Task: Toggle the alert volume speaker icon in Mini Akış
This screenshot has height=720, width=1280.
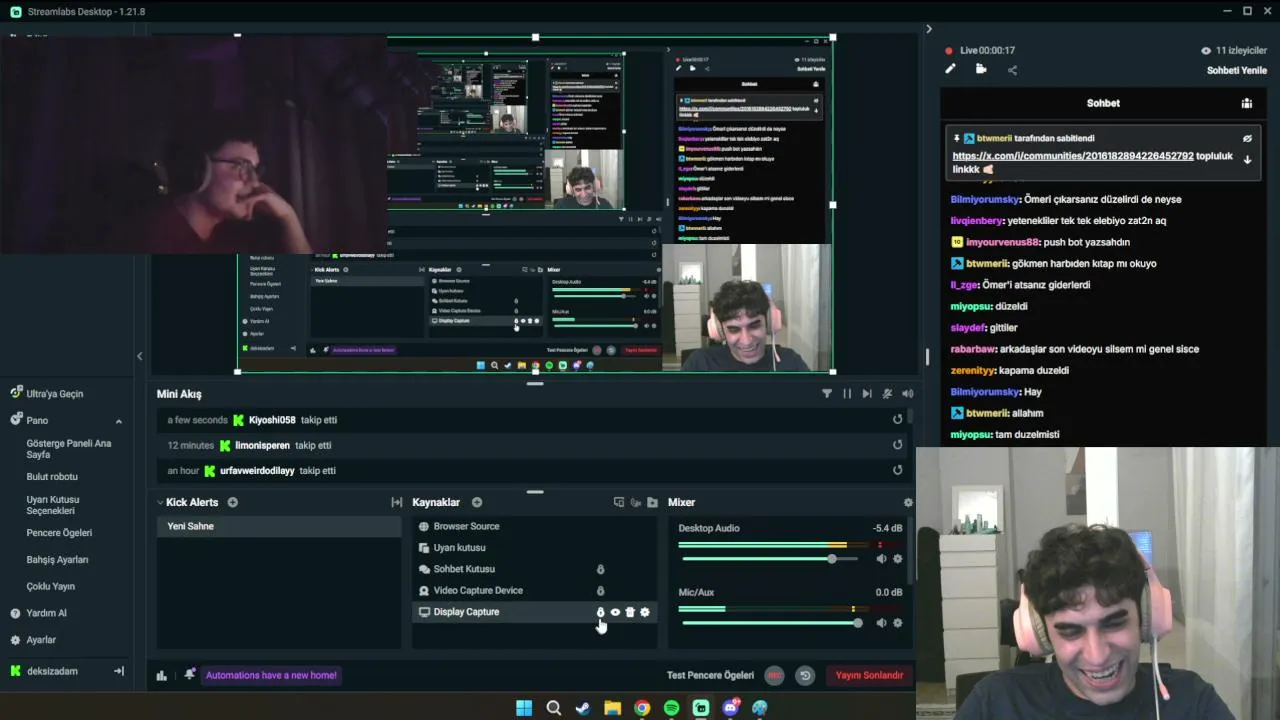Action: click(x=908, y=394)
